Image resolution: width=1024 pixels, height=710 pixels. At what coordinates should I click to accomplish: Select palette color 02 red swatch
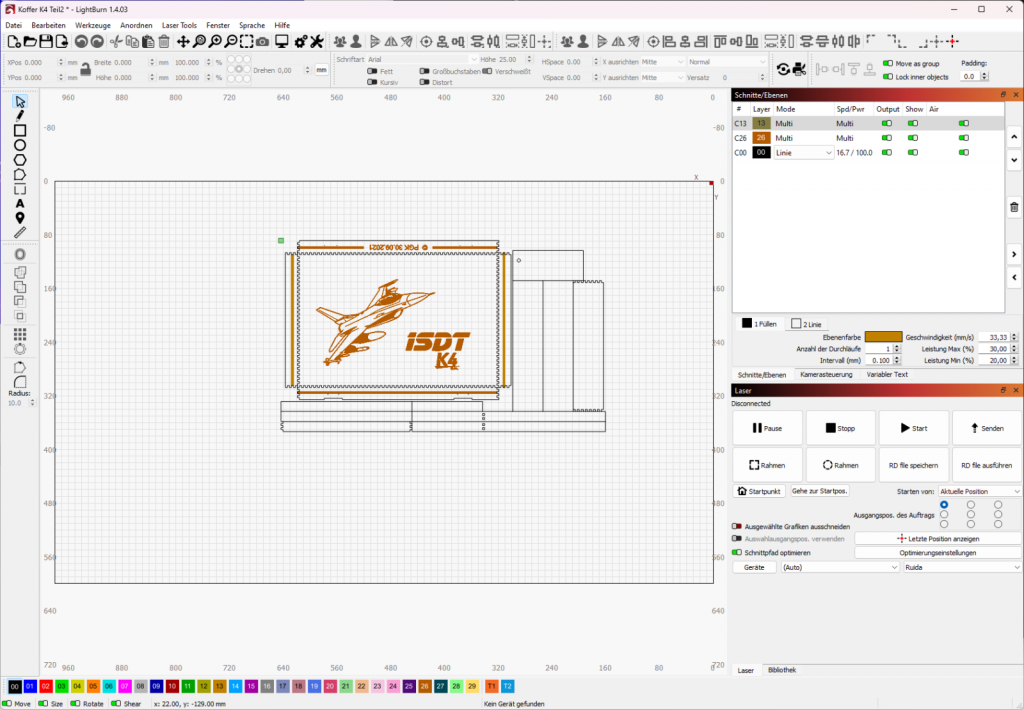pyautogui.click(x=46, y=686)
